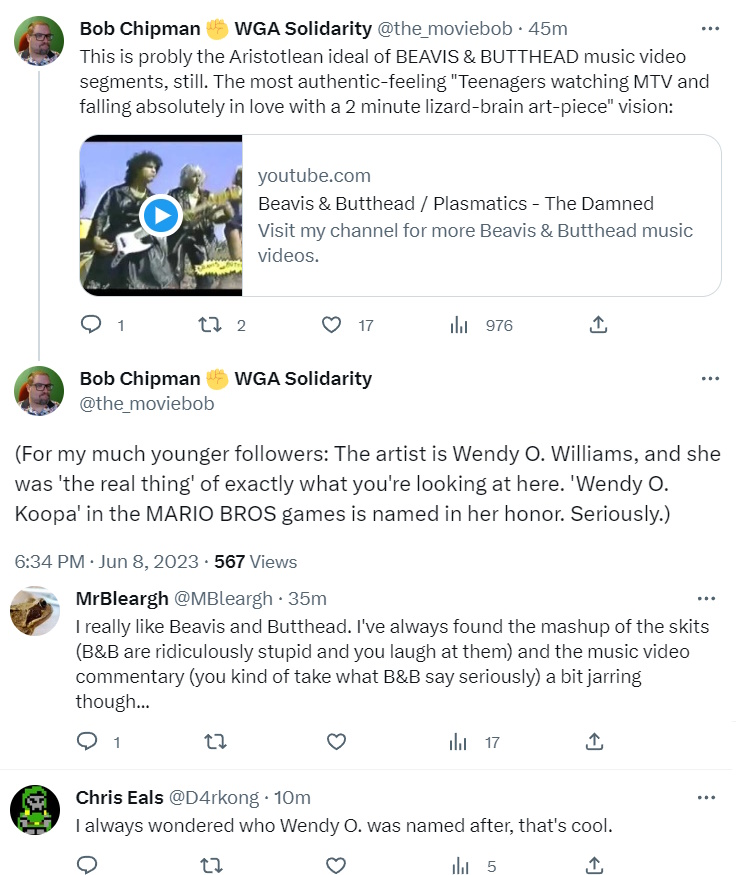Retweet the Beavis & Butthead video tweet
736x875 pixels.
click(210, 325)
